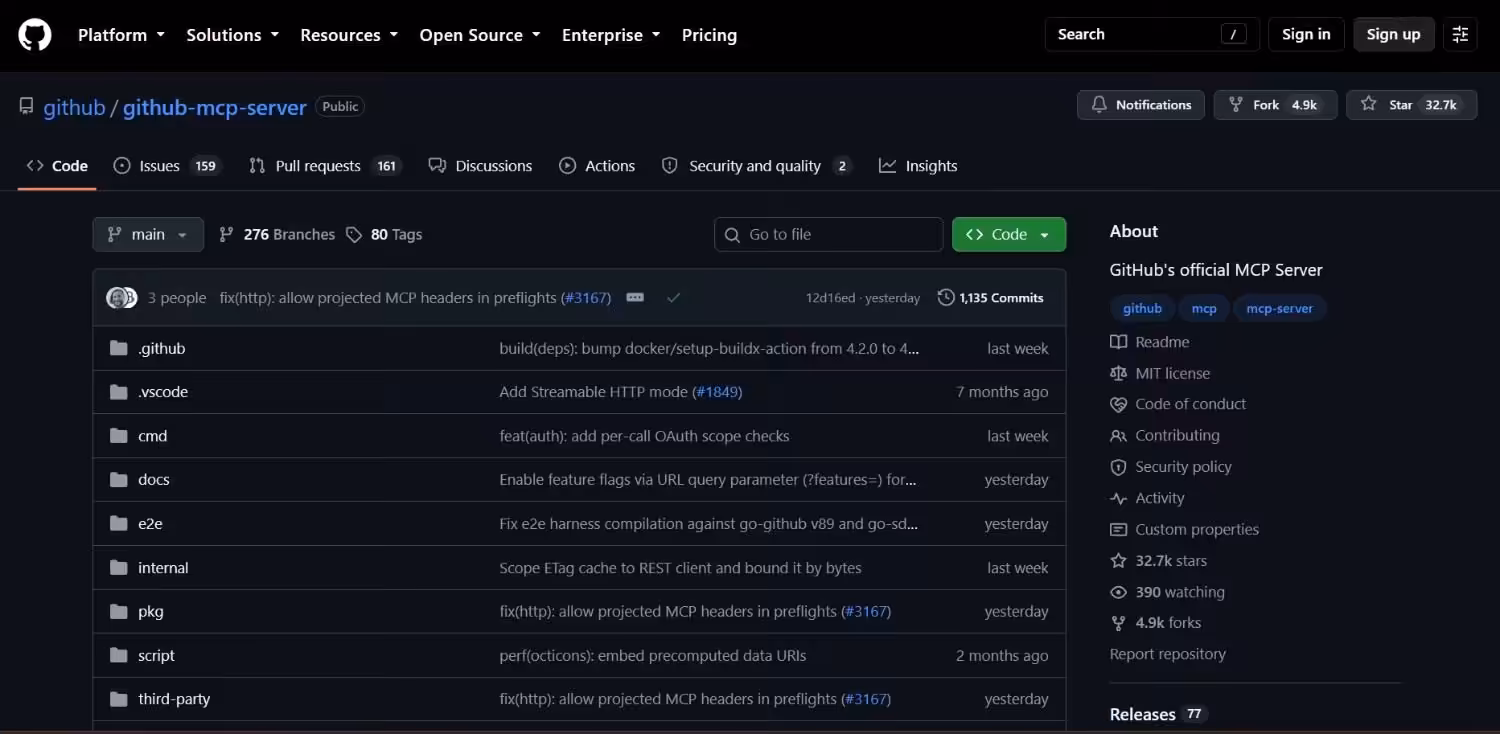Open the Releases 77 heading link

[x=1157, y=714]
